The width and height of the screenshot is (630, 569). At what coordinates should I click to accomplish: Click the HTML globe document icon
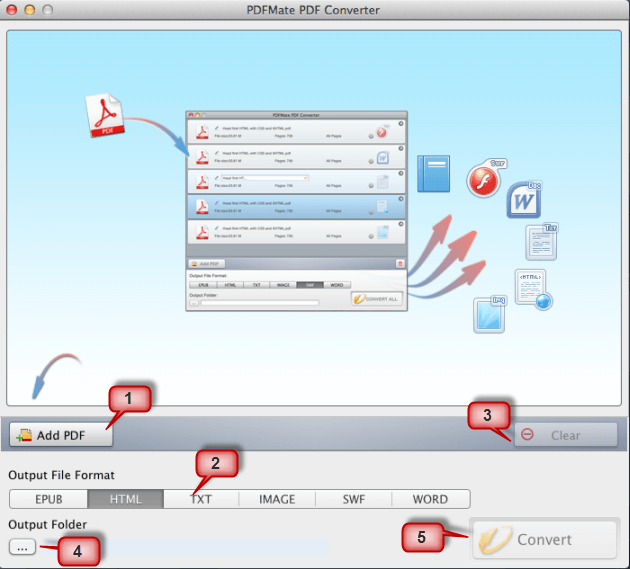coord(534,289)
